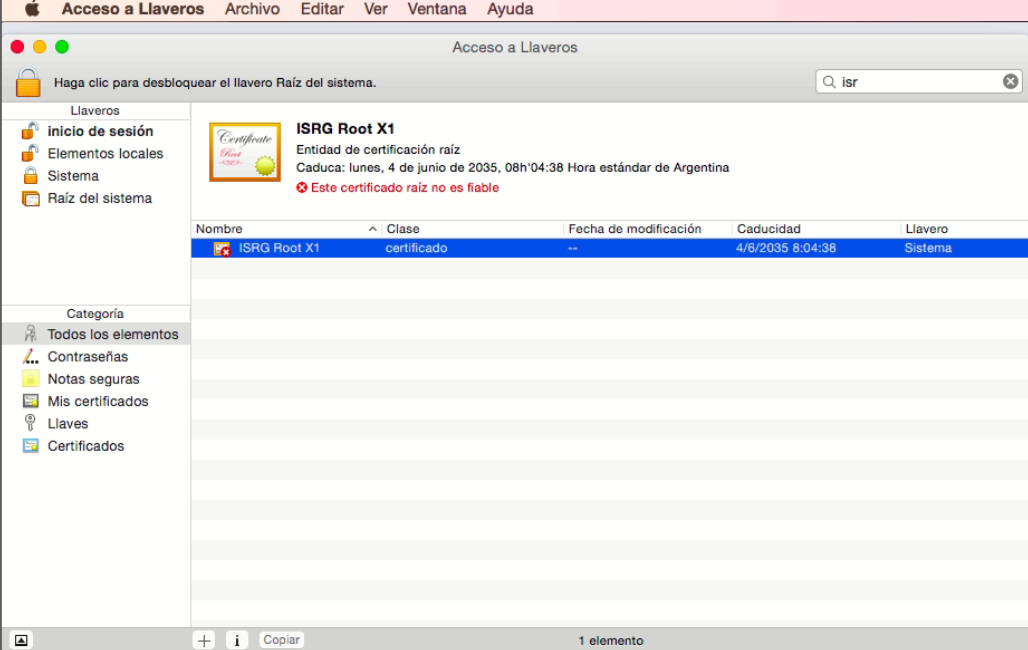Select the inicio de sesión keychain icon
Screen dimensions: 1028x650
(x=30, y=131)
